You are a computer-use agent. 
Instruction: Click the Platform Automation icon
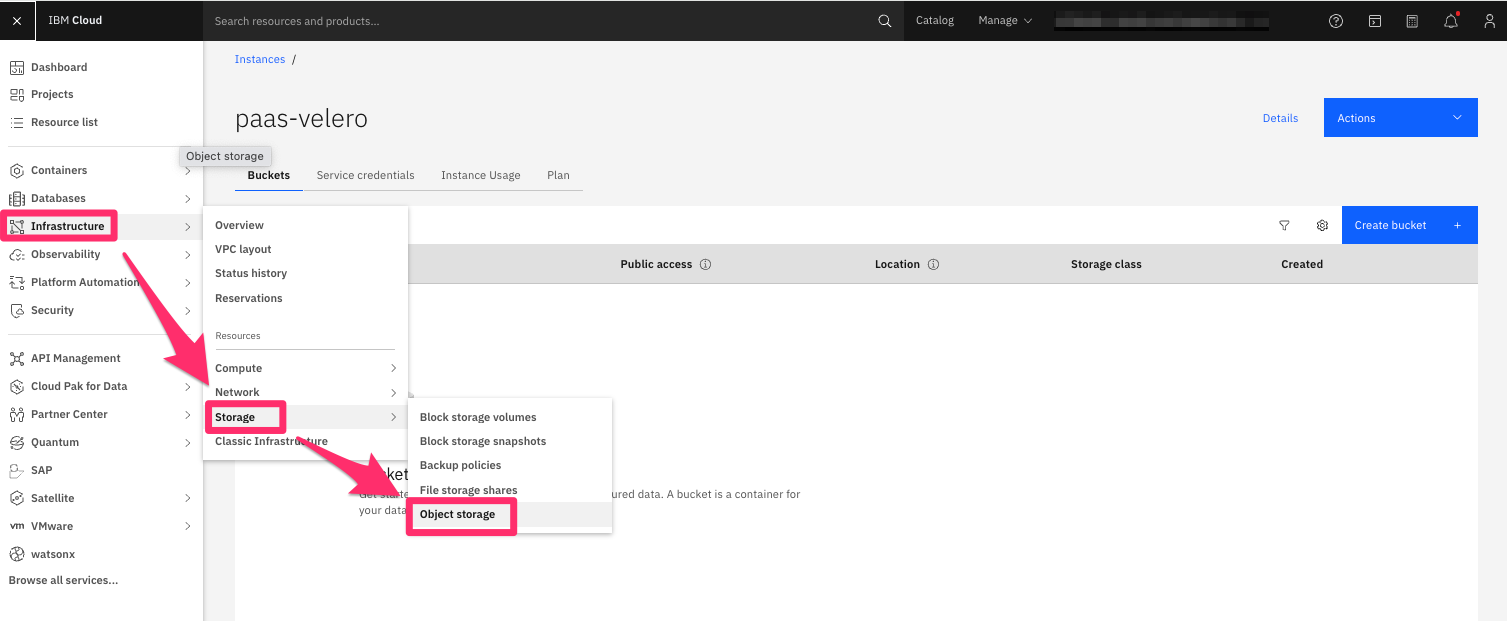point(16,282)
